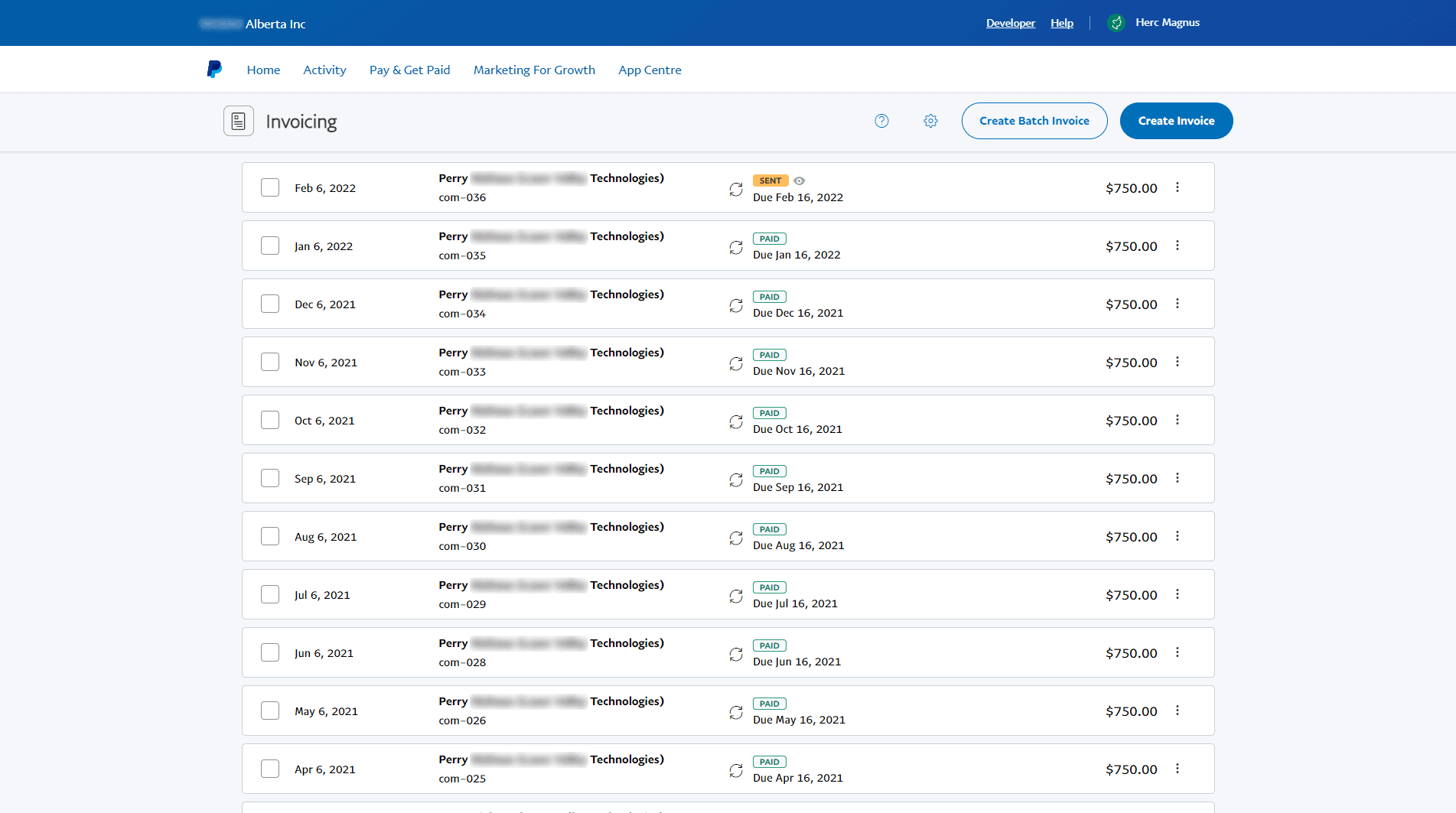Open the Developer link
Viewport: 1456px width, 813px height.
pyautogui.click(x=1010, y=23)
